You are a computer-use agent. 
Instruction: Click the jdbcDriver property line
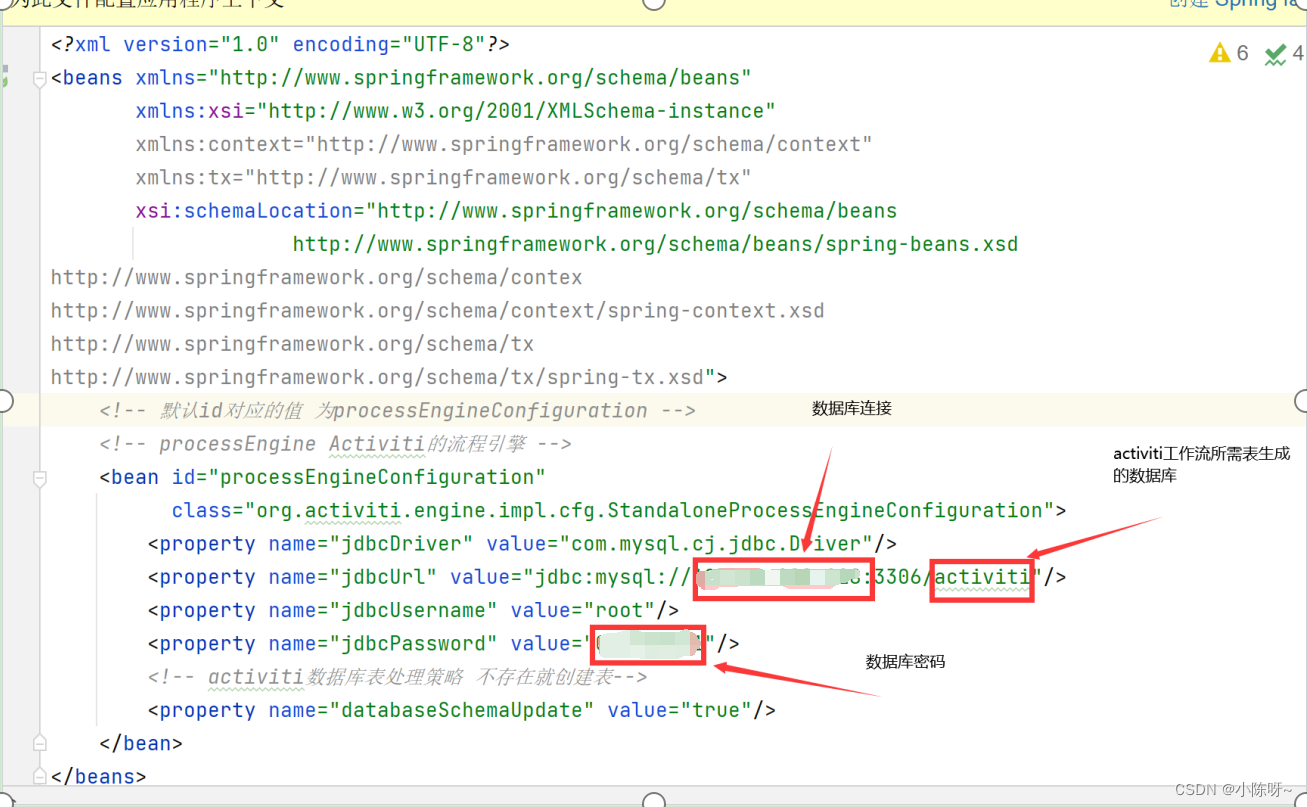522,544
